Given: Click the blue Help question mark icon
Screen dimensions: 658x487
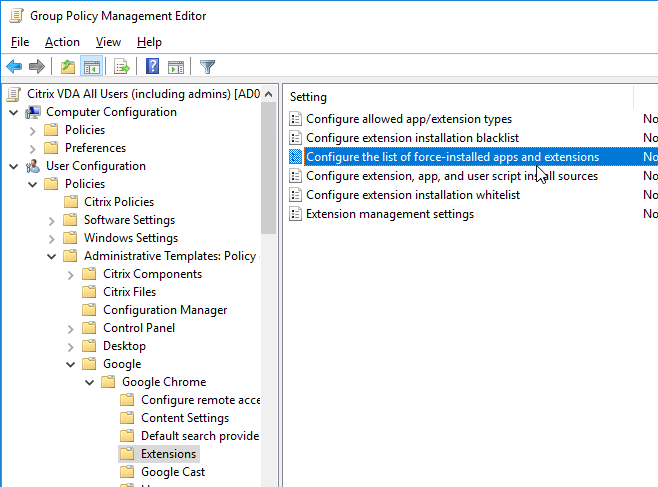Looking at the screenshot, I should click(x=152, y=66).
